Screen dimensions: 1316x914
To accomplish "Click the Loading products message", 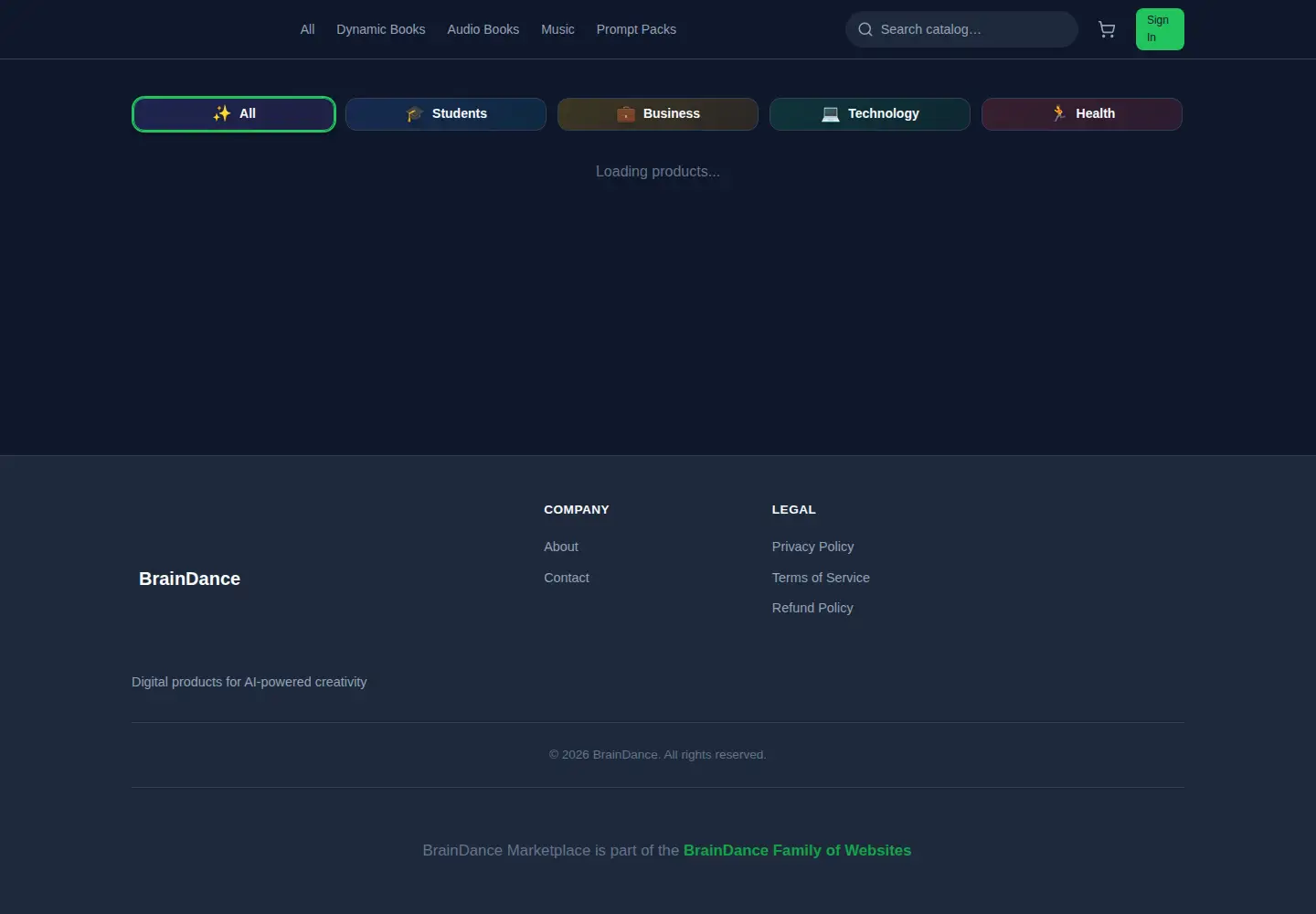I will [658, 171].
